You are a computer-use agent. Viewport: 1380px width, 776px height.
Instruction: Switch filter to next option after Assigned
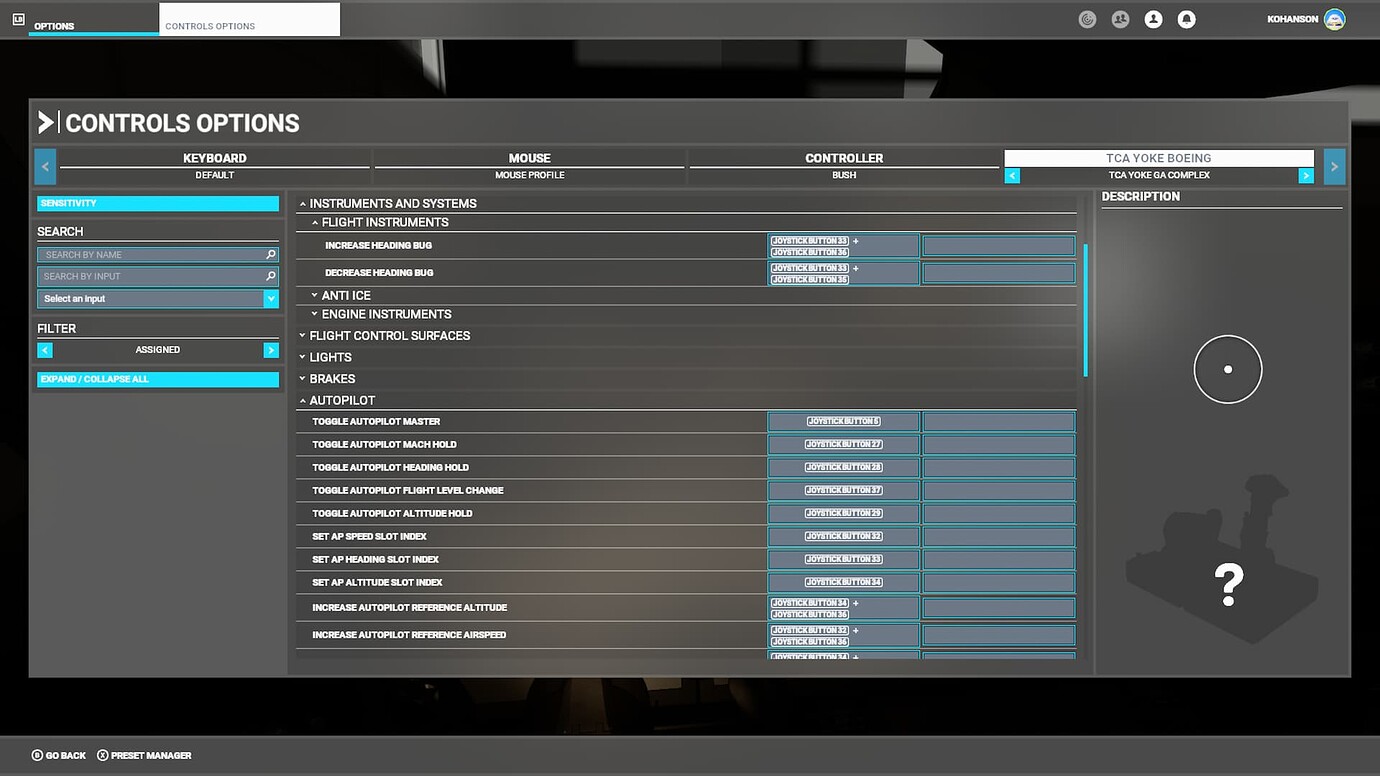(271, 350)
